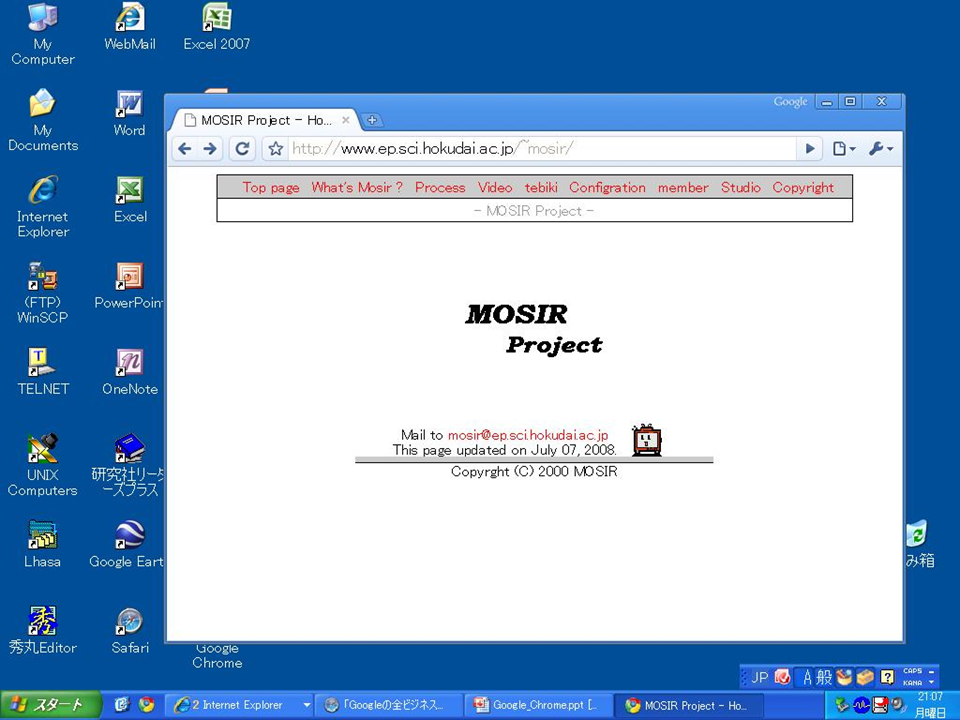Viewport: 960px width, 720px height.
Task: Launch OneNote desktop shortcut
Action: pos(130,372)
